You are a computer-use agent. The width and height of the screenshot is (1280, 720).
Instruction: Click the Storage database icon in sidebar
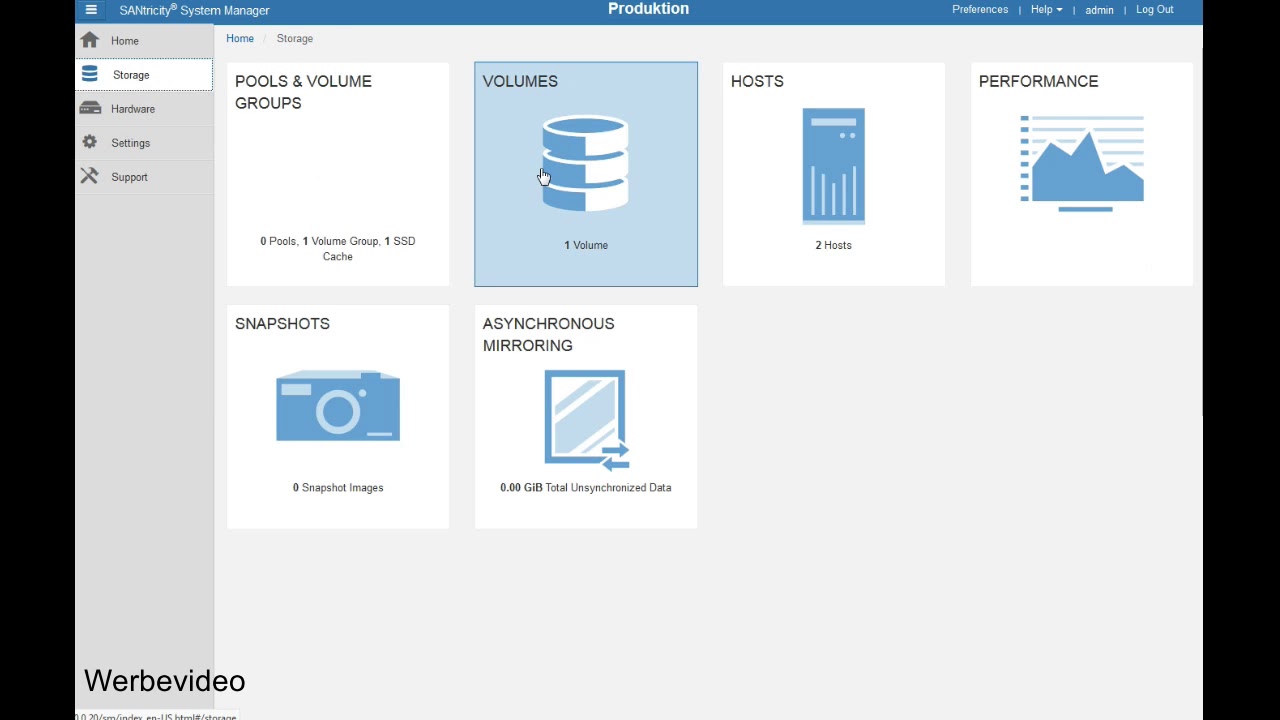(x=90, y=74)
